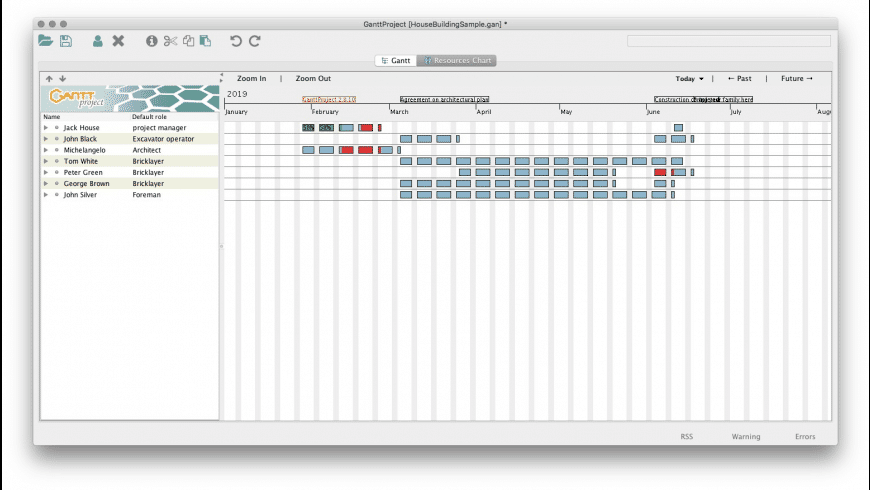Viewport: 870px width, 490px height.
Task: Open resource properties with the info icon
Action: click(x=151, y=41)
